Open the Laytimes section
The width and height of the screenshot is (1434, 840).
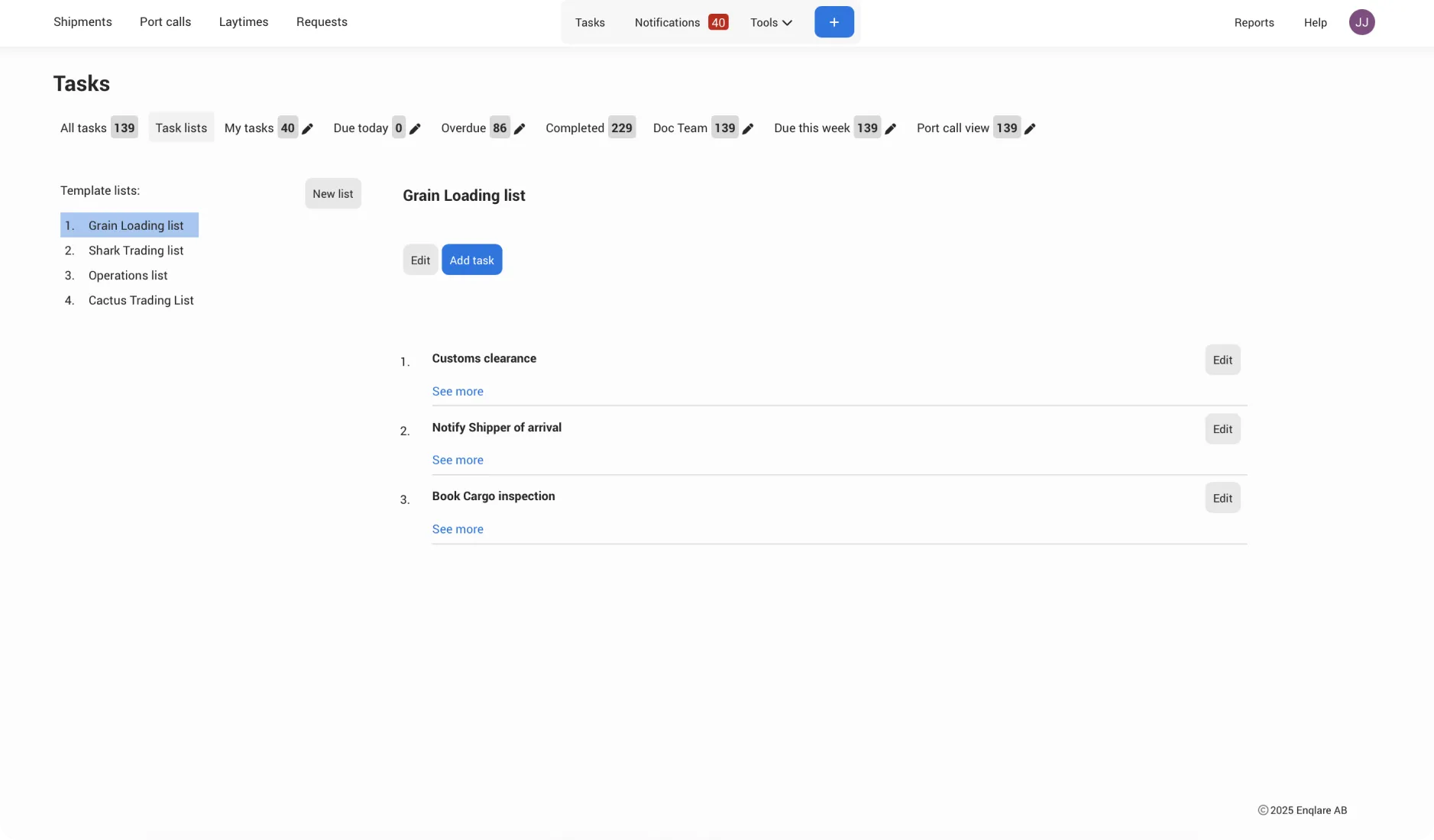tap(244, 21)
